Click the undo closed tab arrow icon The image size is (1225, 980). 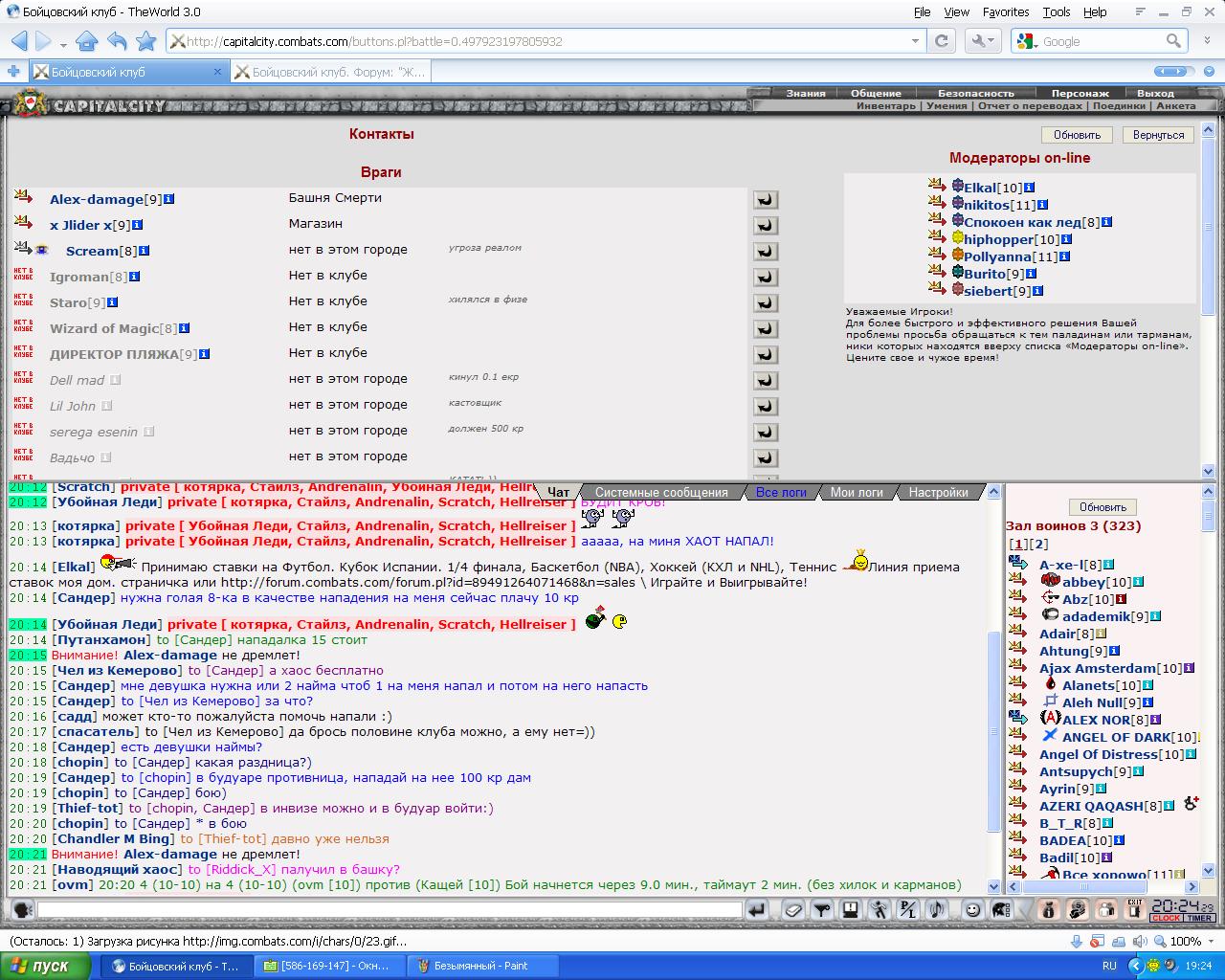117,41
